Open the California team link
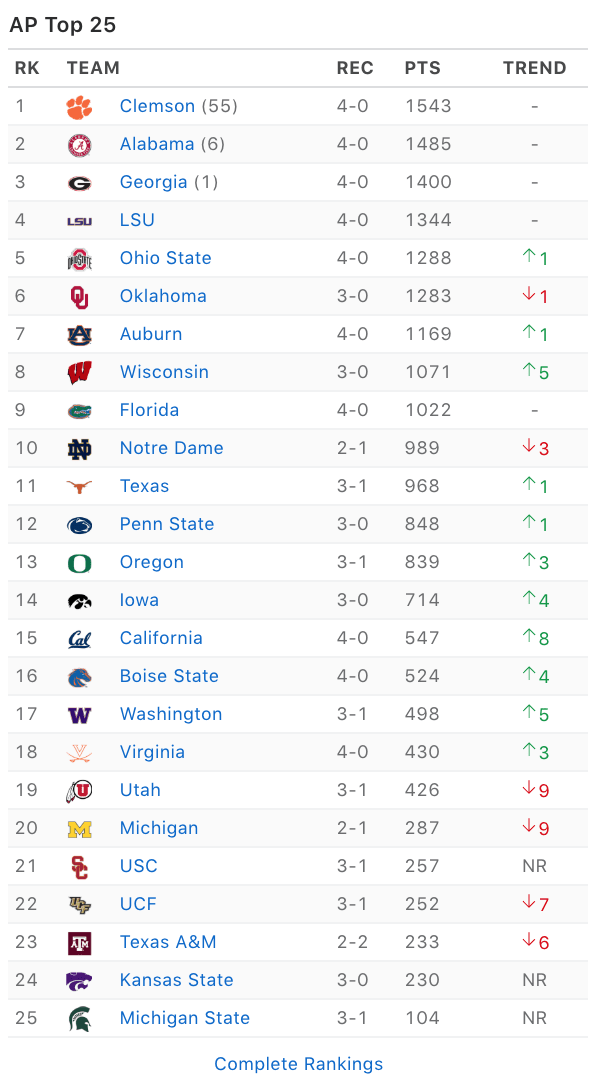This screenshot has width=596, height=1080. 161,638
